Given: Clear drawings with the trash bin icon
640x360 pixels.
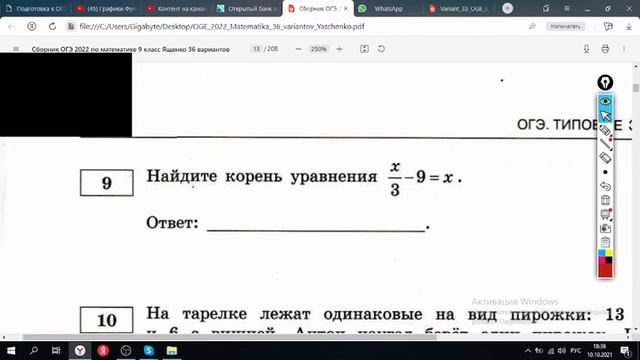Looking at the screenshot, I should (605, 200).
